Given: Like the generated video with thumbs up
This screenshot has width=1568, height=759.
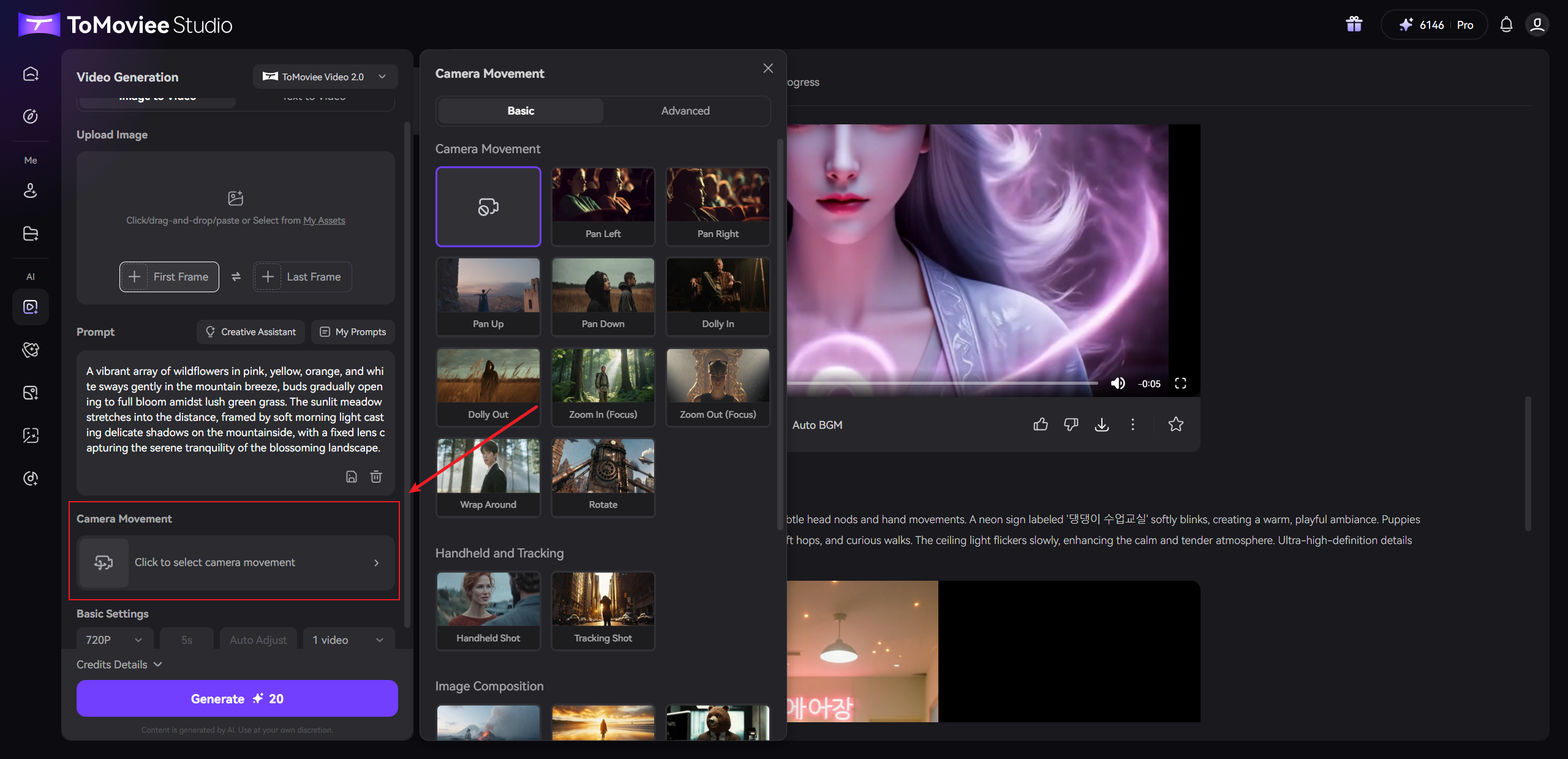Looking at the screenshot, I should (1041, 425).
